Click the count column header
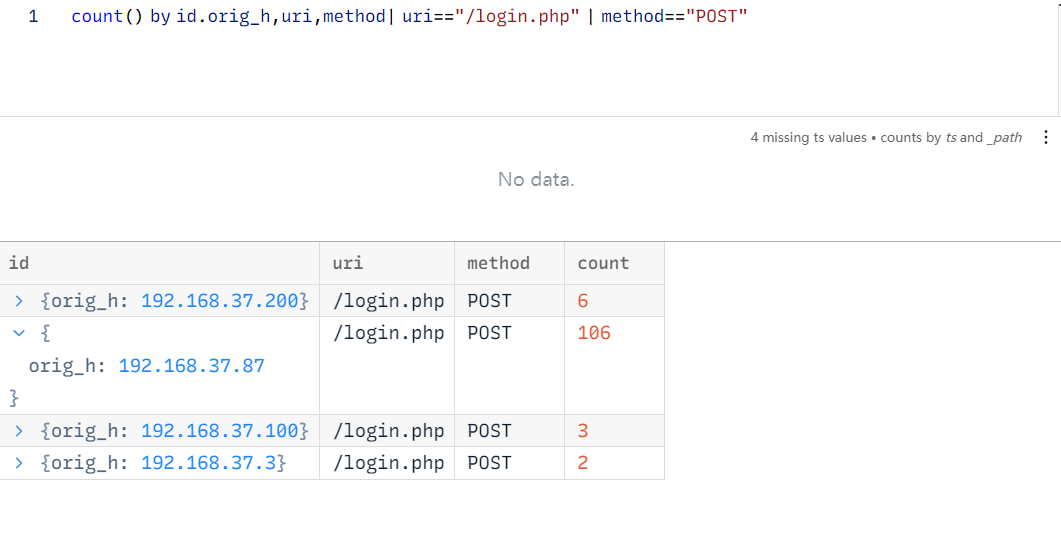1061x544 pixels. 603,263
